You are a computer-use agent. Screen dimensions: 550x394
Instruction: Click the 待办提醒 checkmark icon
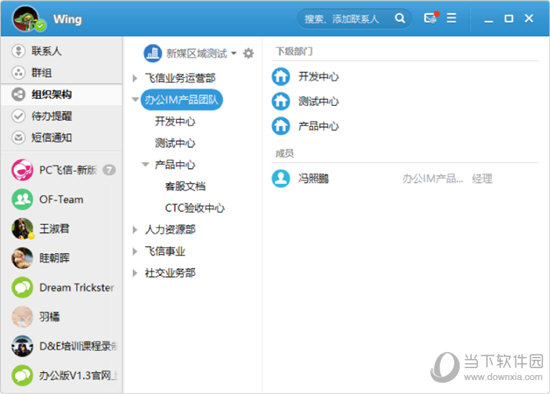[18, 116]
